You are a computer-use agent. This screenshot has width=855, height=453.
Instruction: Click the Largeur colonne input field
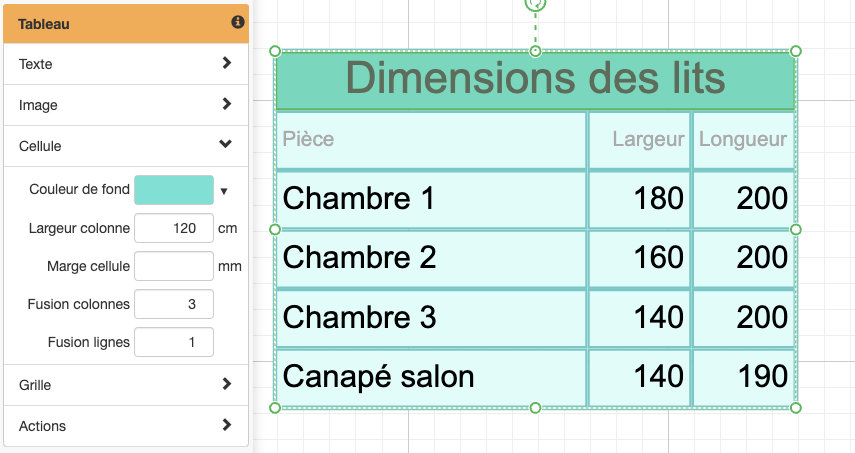(x=174, y=228)
